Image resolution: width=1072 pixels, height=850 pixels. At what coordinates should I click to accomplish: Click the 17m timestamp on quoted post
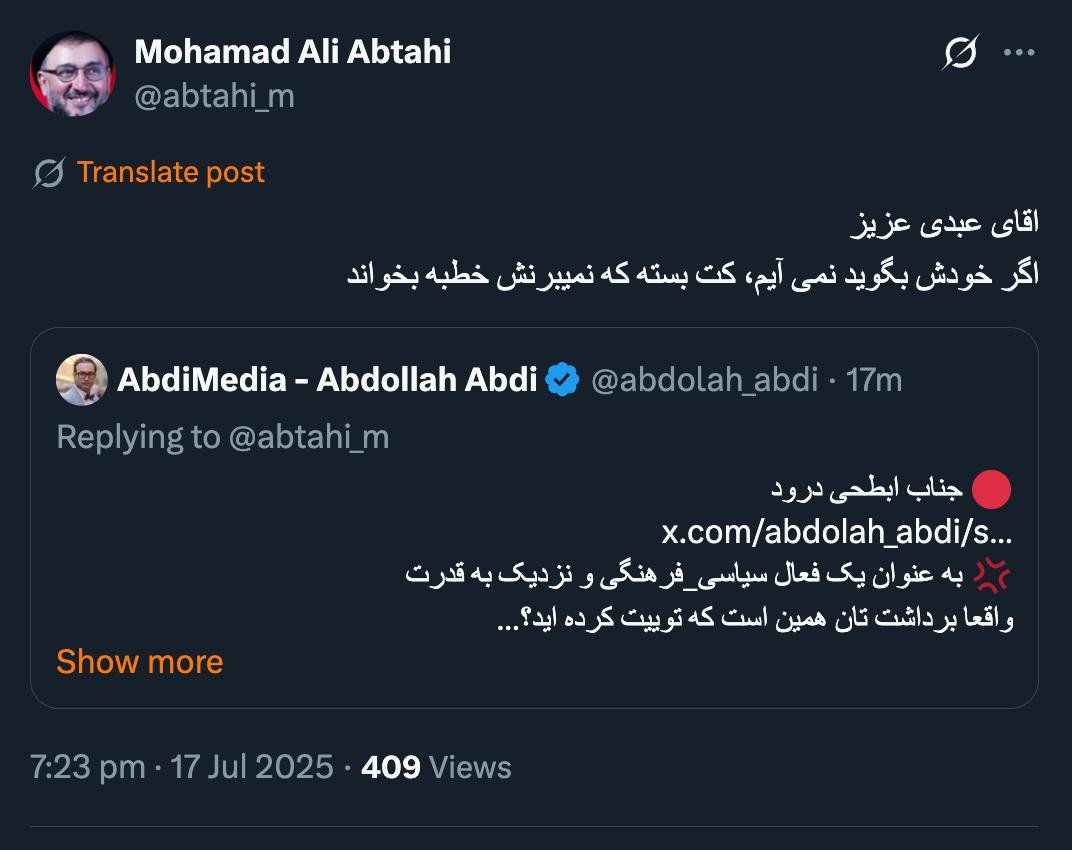pos(874,380)
